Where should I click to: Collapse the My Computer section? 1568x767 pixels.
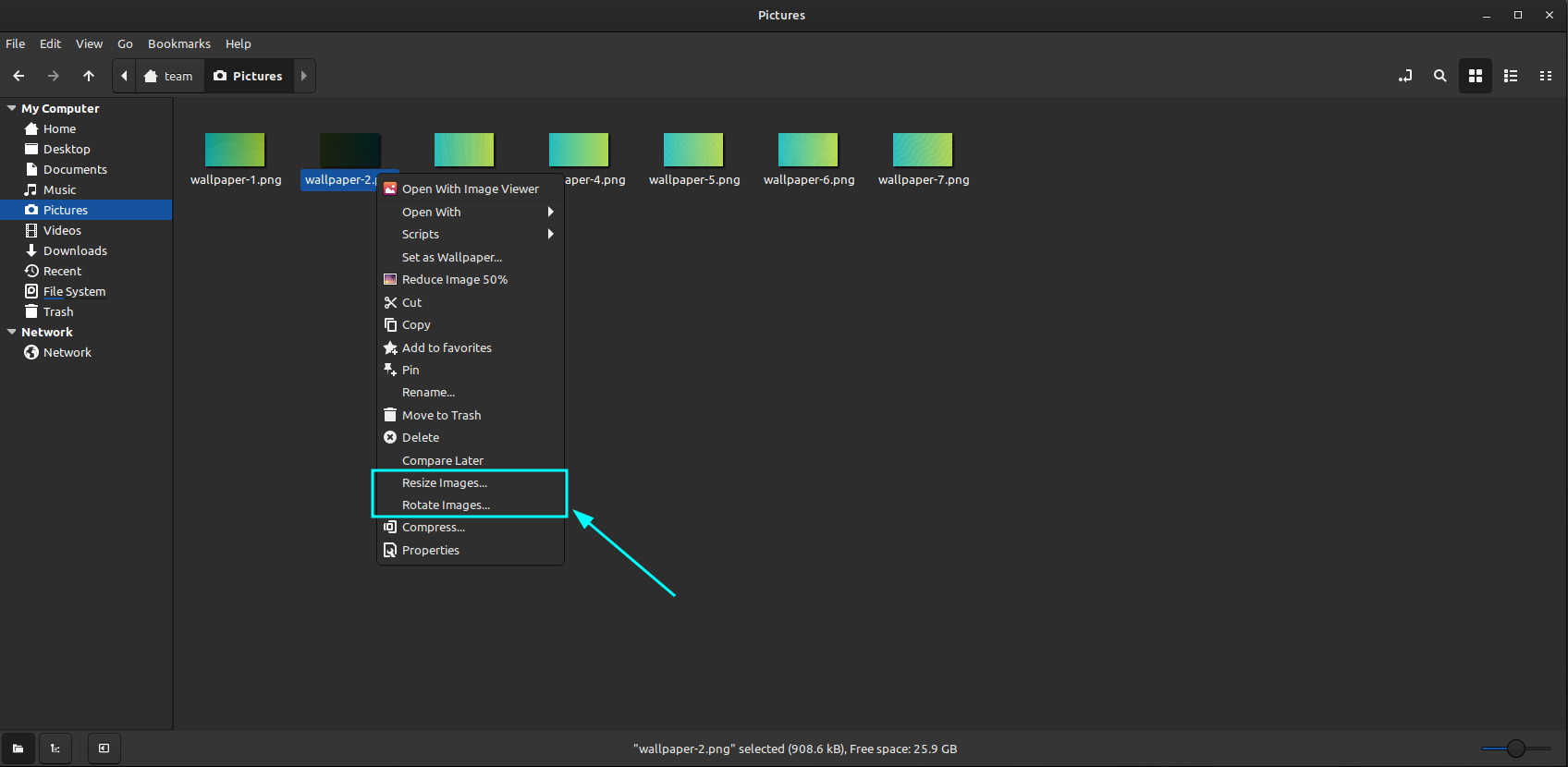click(12, 108)
